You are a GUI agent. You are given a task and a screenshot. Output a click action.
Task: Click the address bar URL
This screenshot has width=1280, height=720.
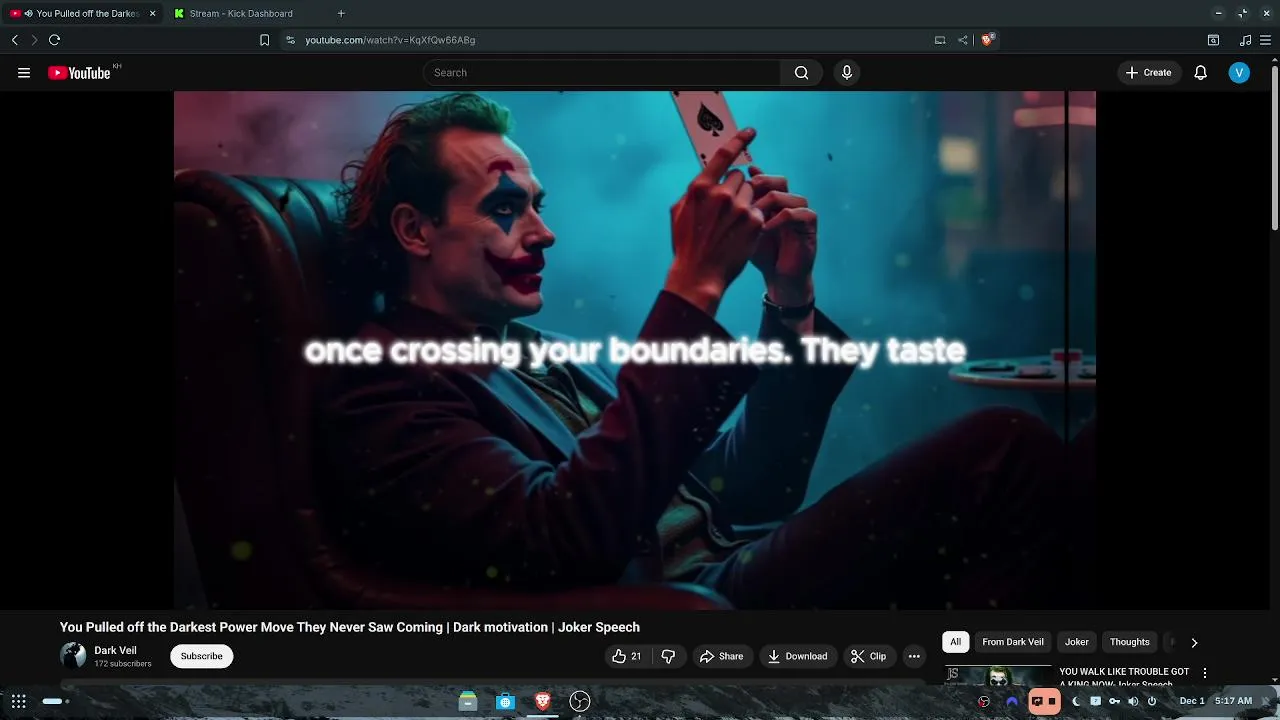[390, 40]
